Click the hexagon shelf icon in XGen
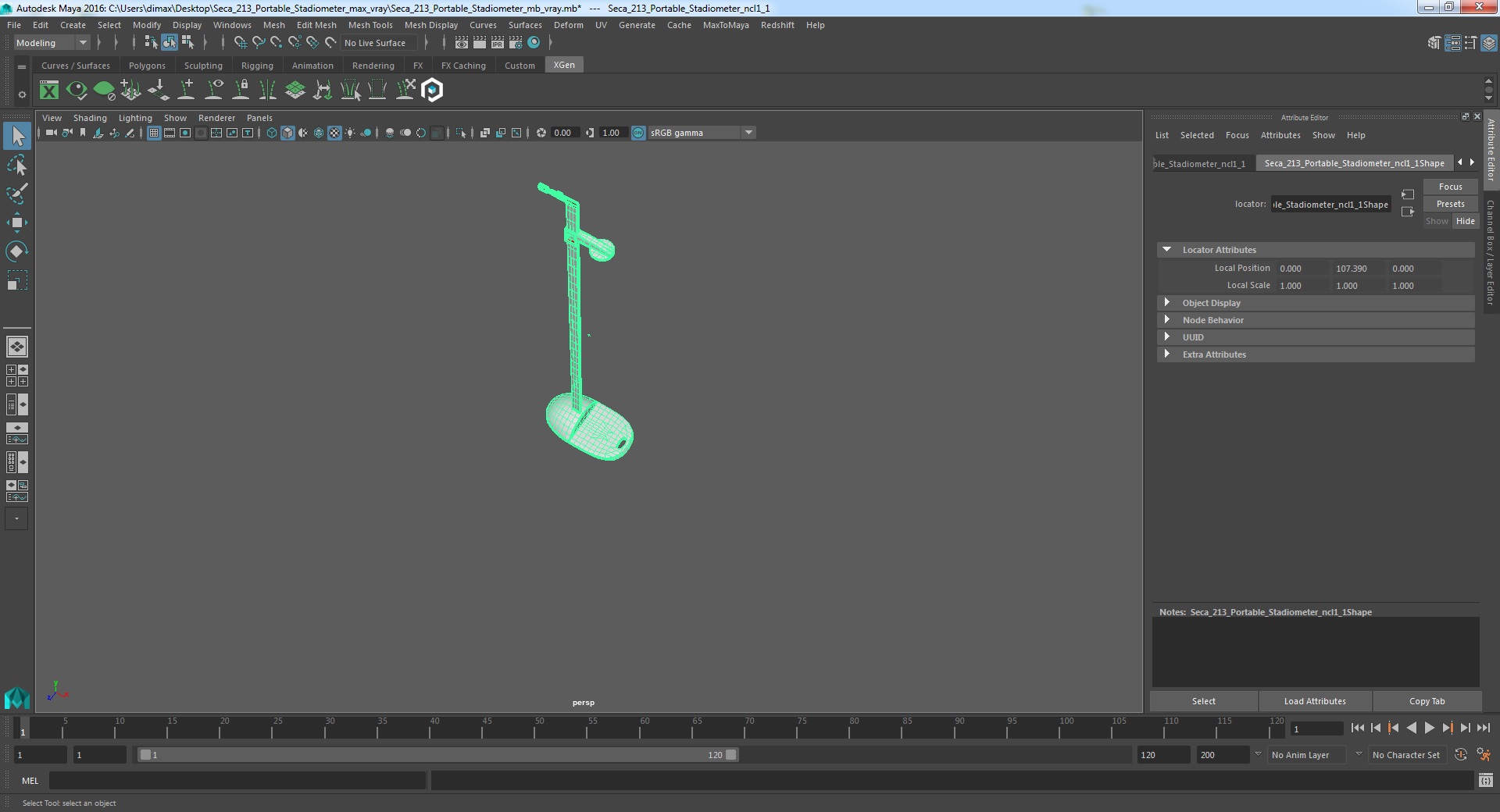Viewport: 1500px width, 812px height. click(432, 91)
